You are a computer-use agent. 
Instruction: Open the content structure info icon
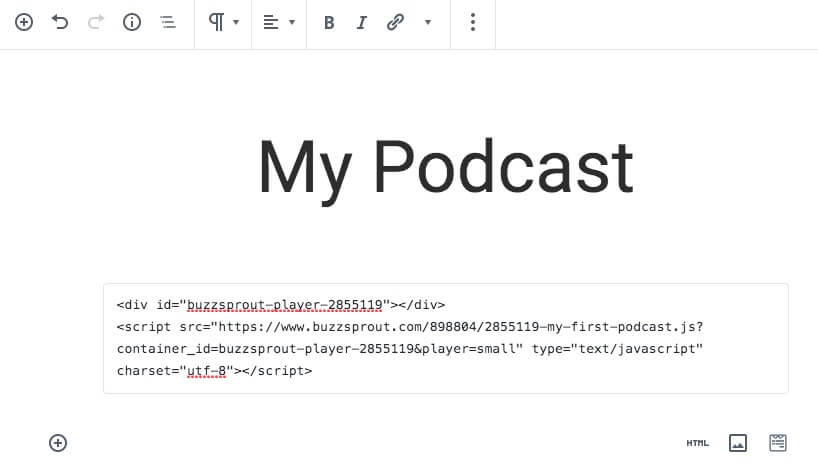tap(132, 22)
